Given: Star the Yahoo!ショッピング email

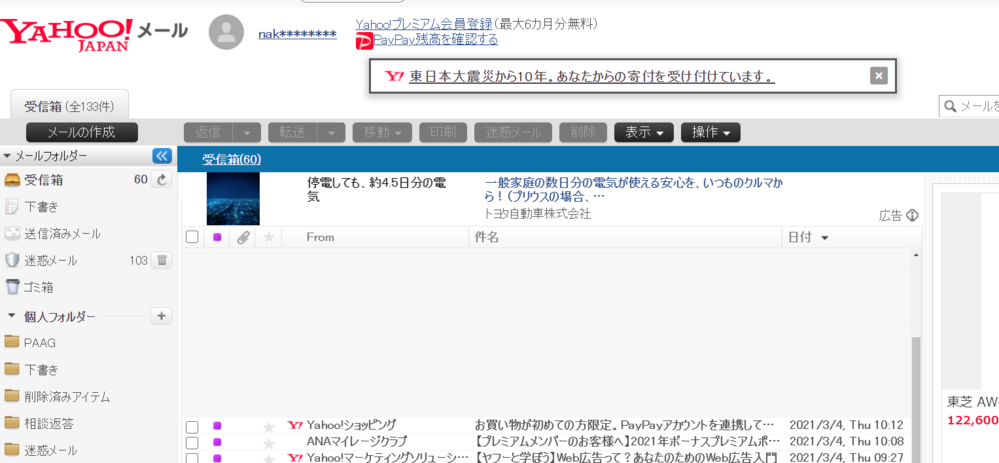Looking at the screenshot, I should (x=269, y=426).
